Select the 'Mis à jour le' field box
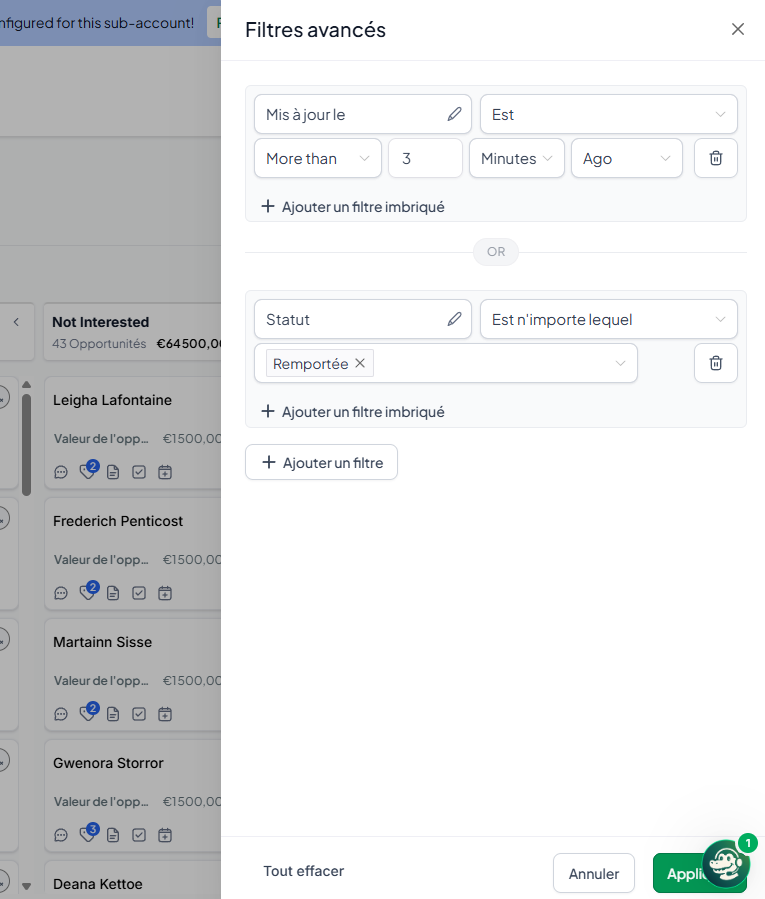 [362, 114]
